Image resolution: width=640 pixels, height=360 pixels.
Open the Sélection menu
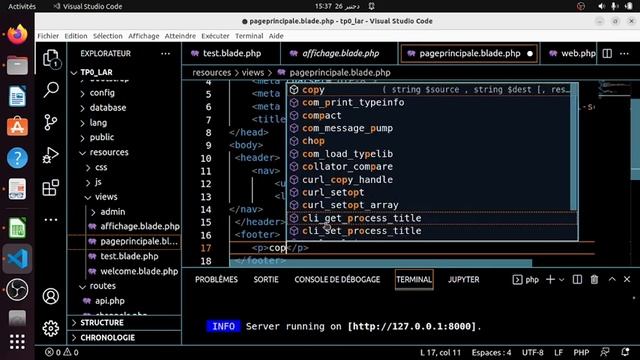pos(108,36)
